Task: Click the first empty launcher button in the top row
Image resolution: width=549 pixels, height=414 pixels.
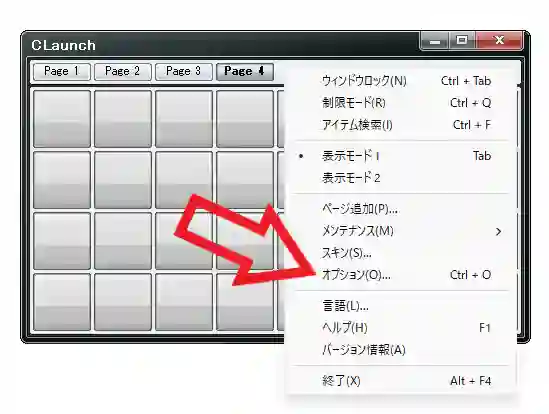Action: 62,118
